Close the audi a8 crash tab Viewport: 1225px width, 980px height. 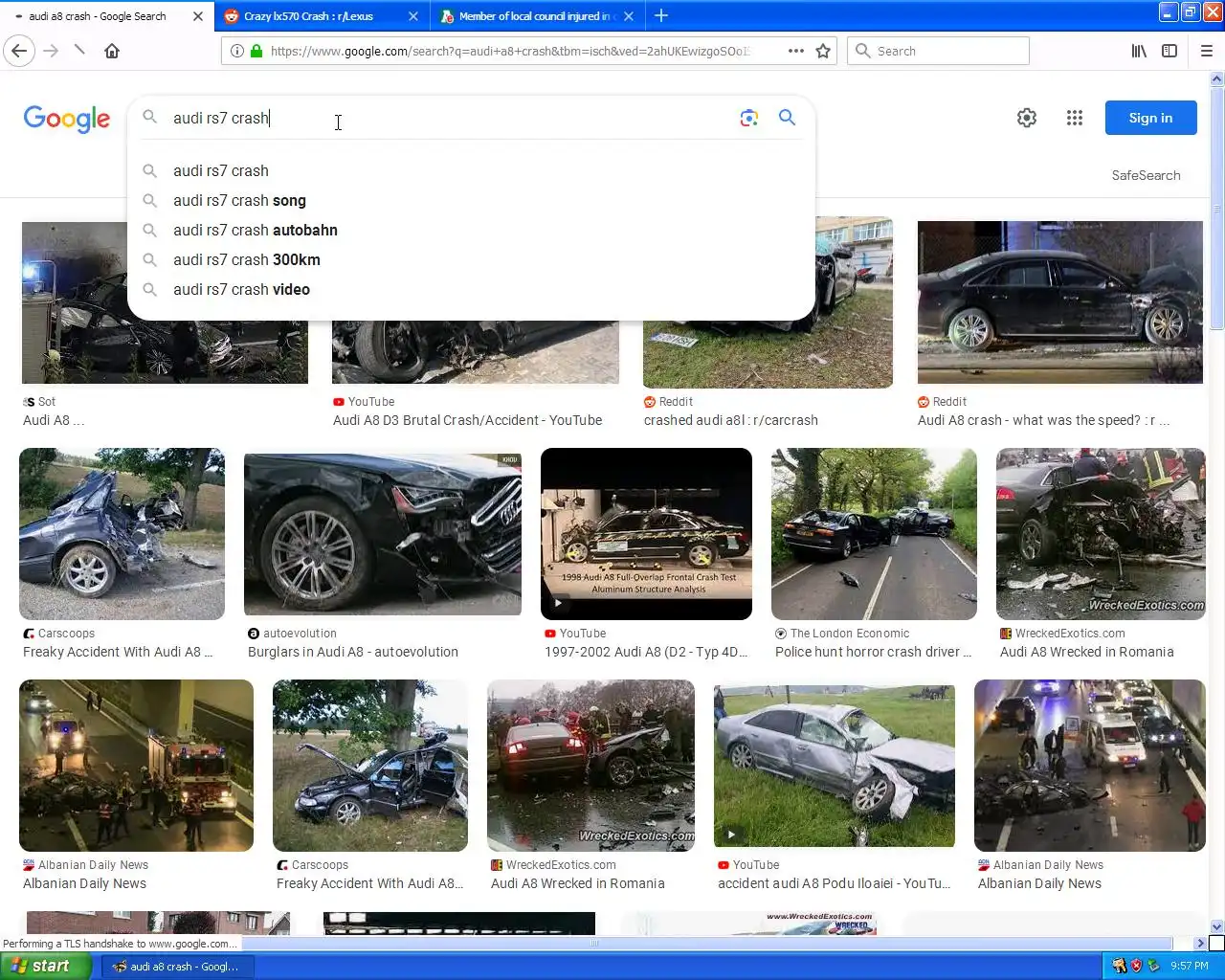click(x=198, y=16)
